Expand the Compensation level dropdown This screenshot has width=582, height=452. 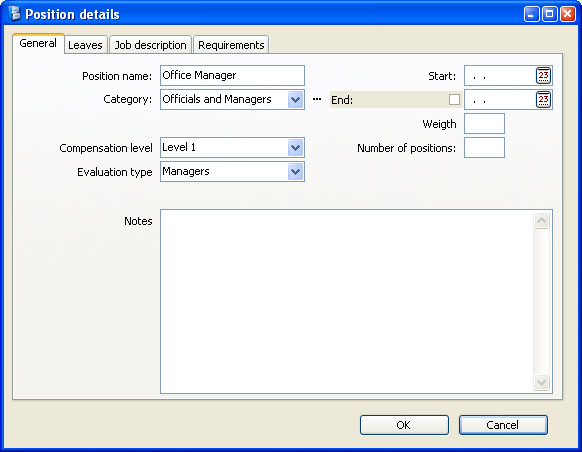point(295,148)
